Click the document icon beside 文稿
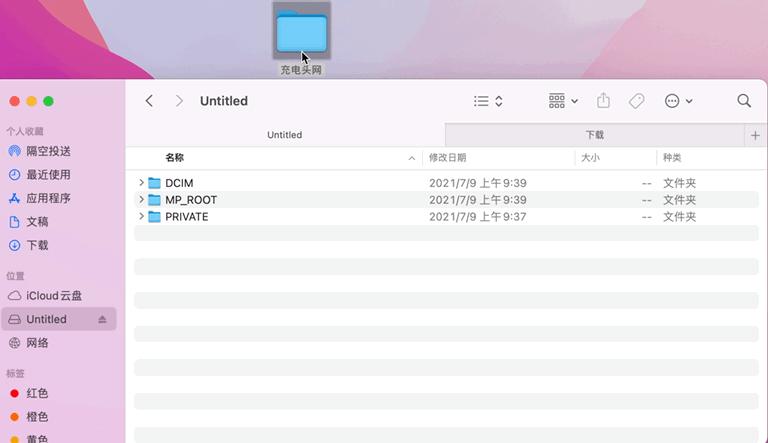Viewport: 768px width, 443px height. [x=15, y=222]
